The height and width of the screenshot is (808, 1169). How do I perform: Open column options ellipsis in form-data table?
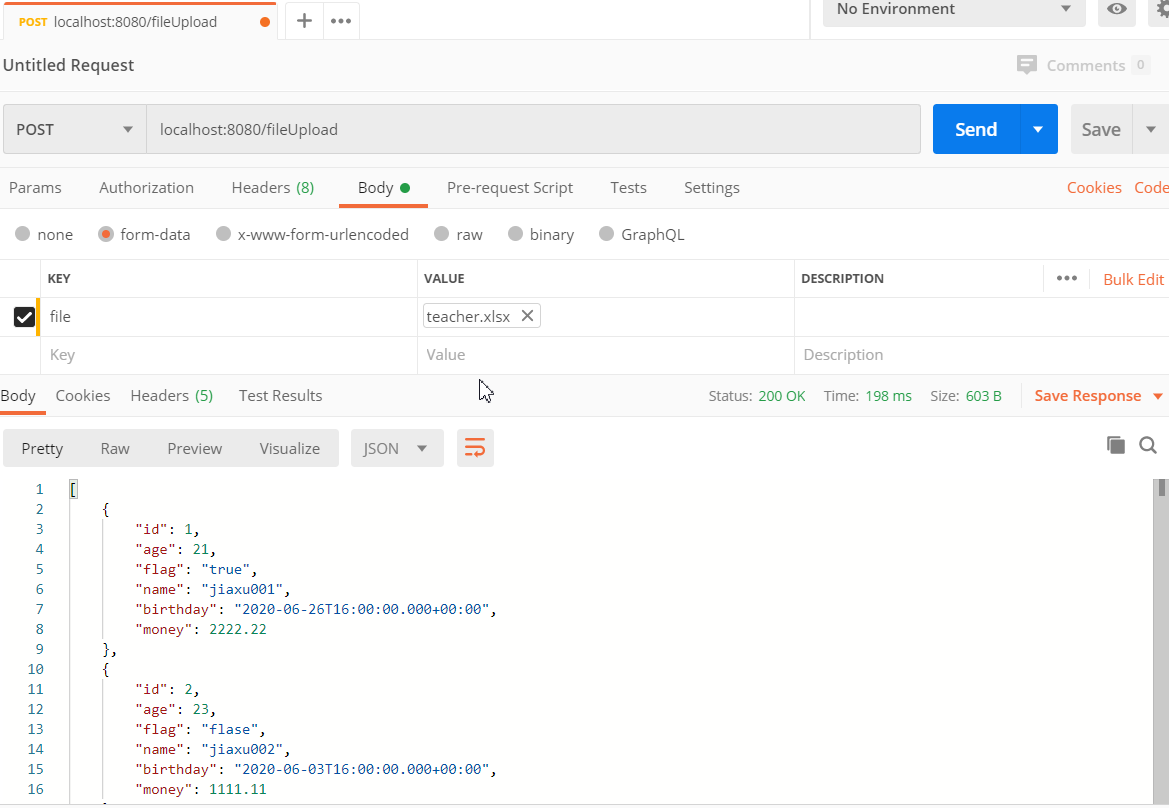click(1067, 278)
